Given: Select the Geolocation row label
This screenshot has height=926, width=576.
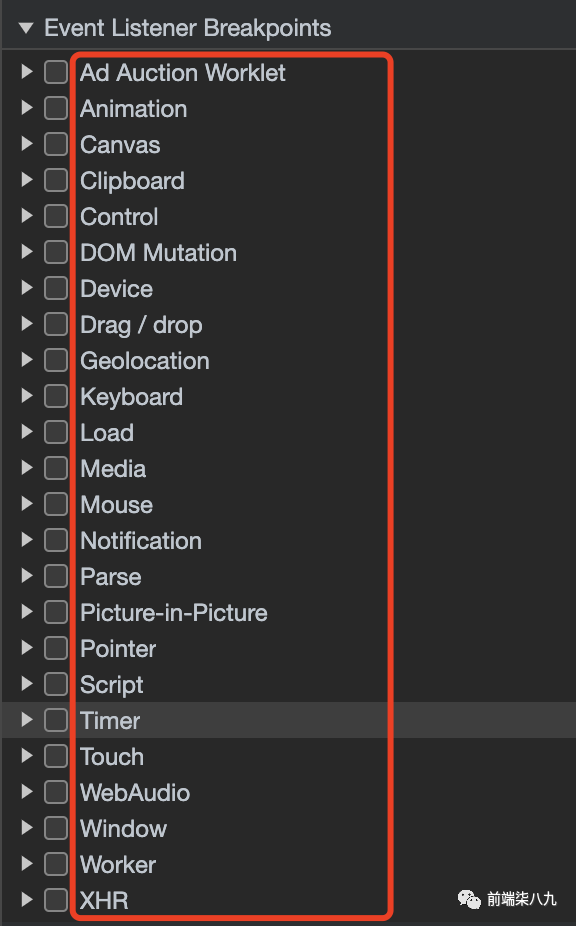Looking at the screenshot, I should click(145, 361).
